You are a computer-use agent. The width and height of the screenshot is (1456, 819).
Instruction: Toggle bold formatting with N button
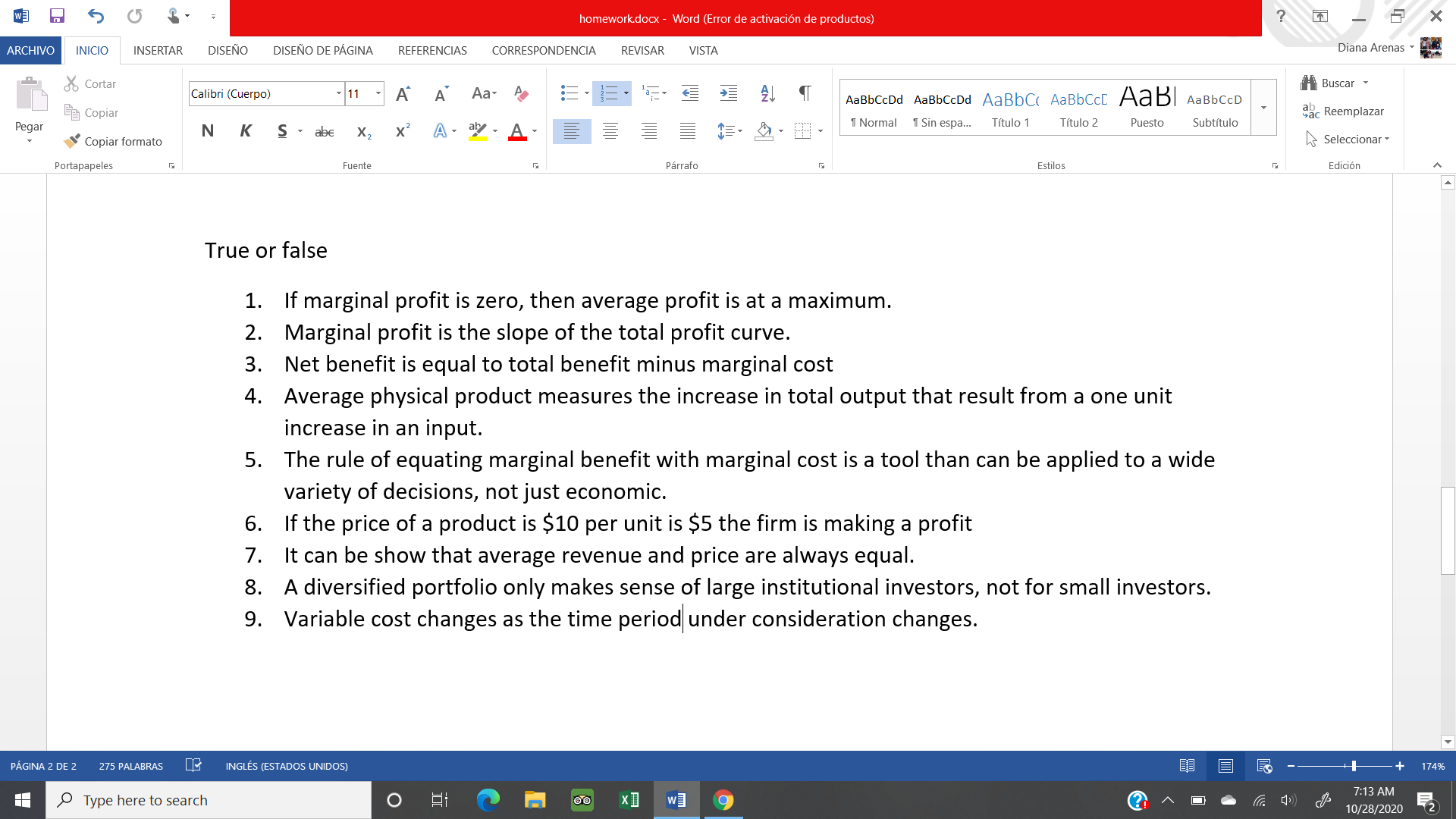pyautogui.click(x=207, y=131)
